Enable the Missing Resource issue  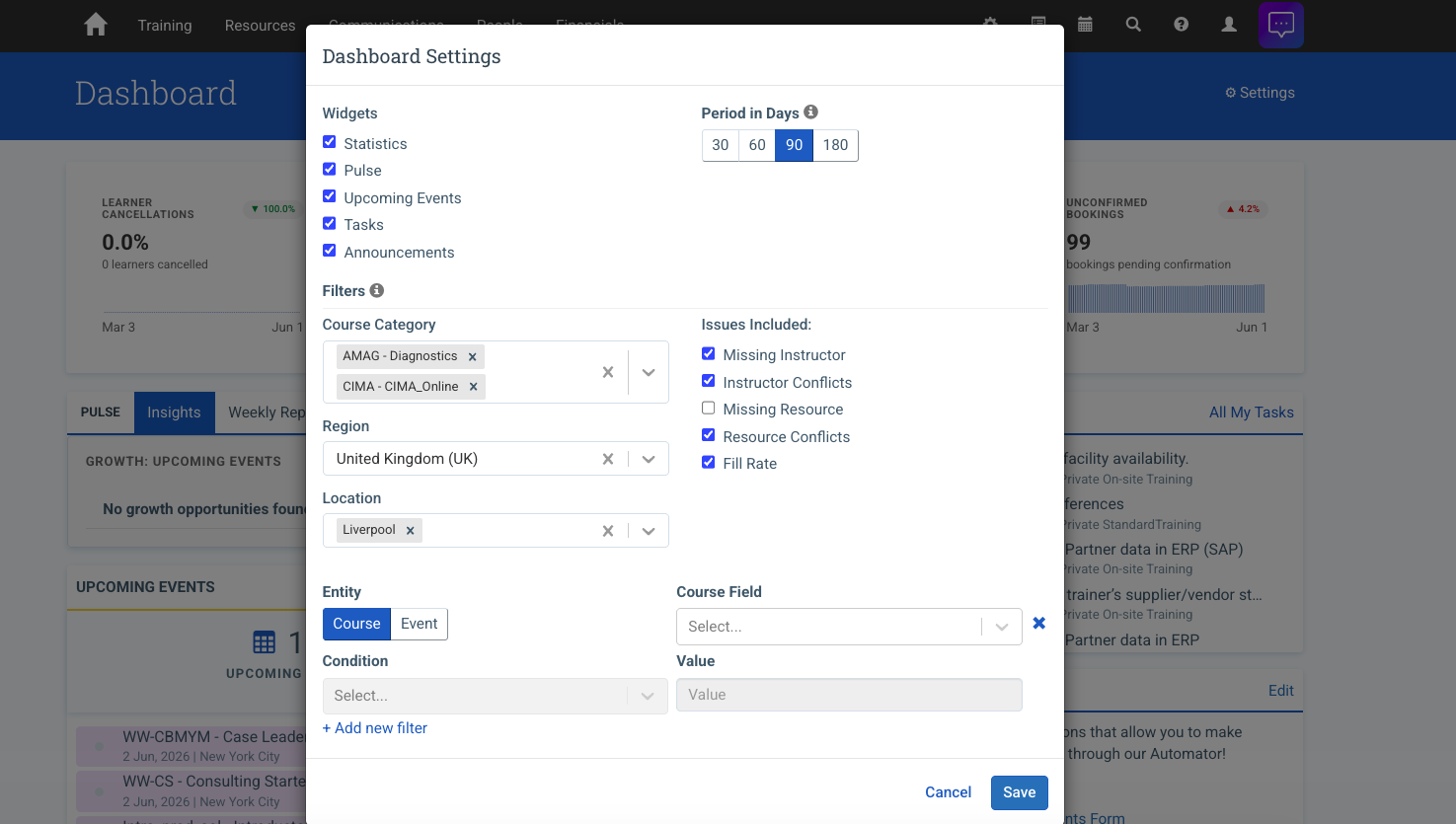pos(709,408)
